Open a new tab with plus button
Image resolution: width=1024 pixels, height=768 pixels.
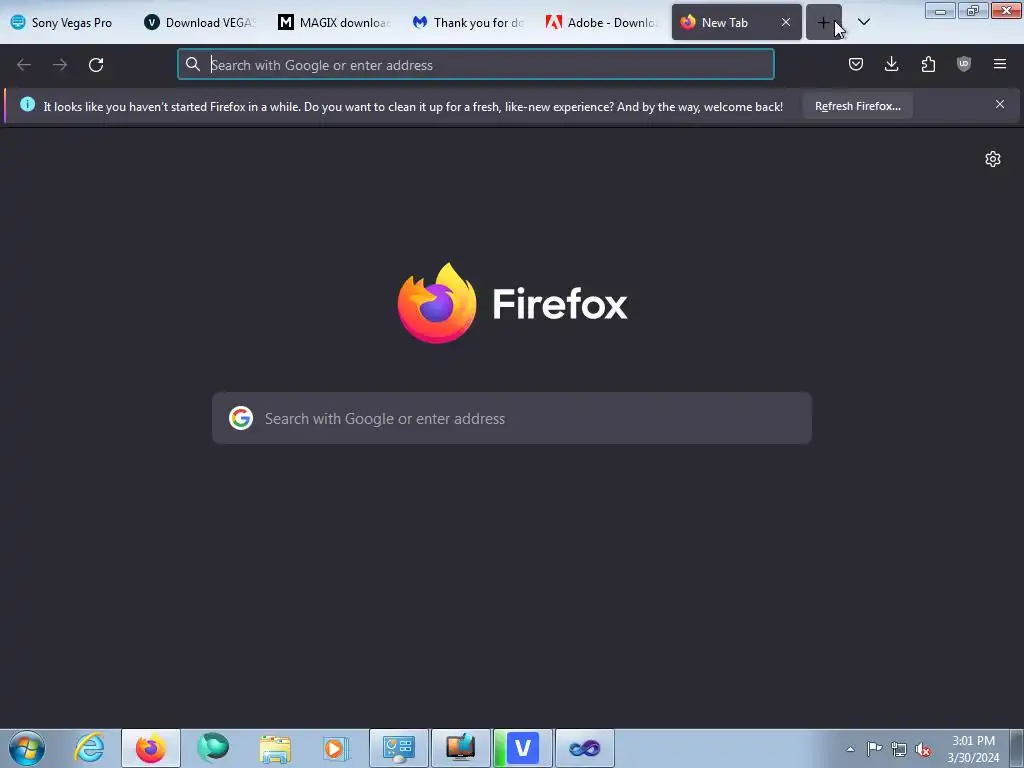[x=824, y=22]
